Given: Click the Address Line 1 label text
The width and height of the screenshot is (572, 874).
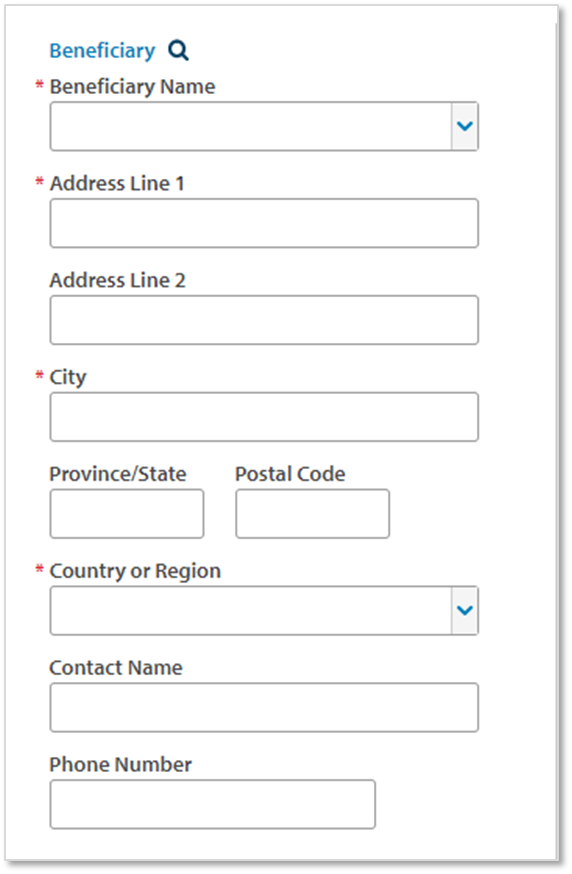Looking at the screenshot, I should (117, 183).
